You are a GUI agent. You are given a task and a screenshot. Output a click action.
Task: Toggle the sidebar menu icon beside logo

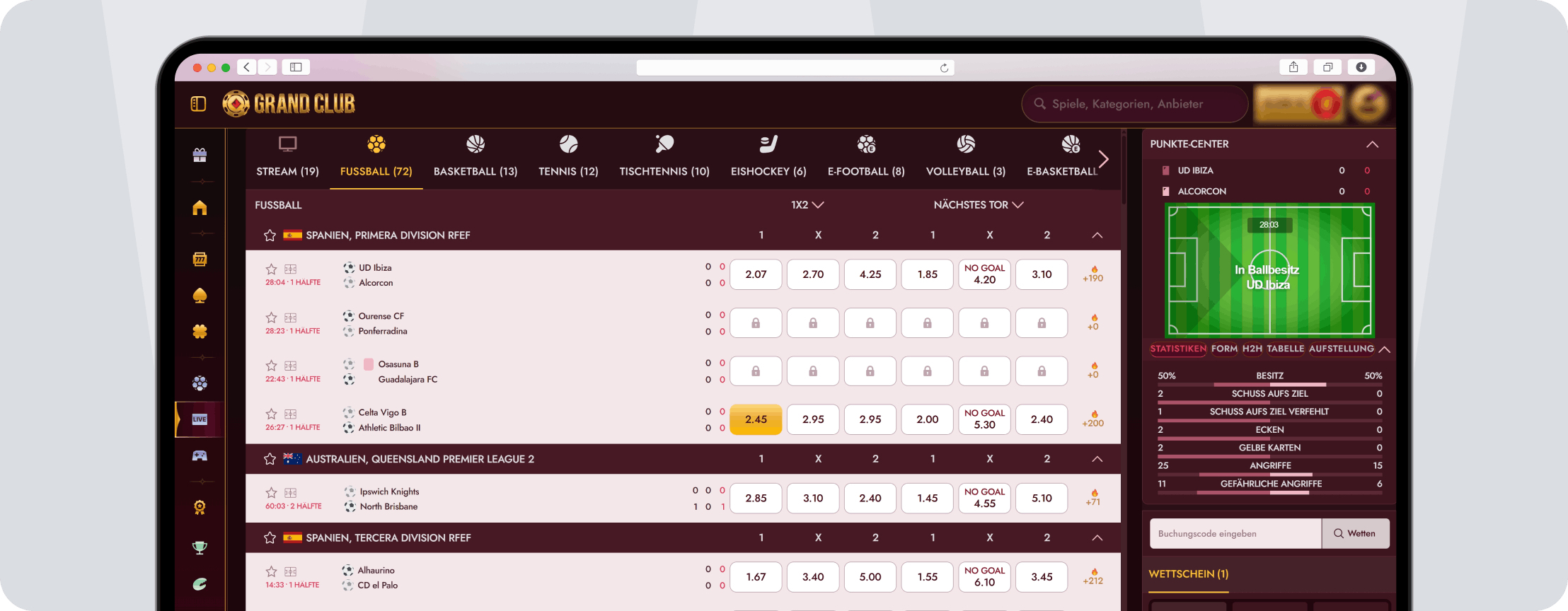pyautogui.click(x=198, y=104)
